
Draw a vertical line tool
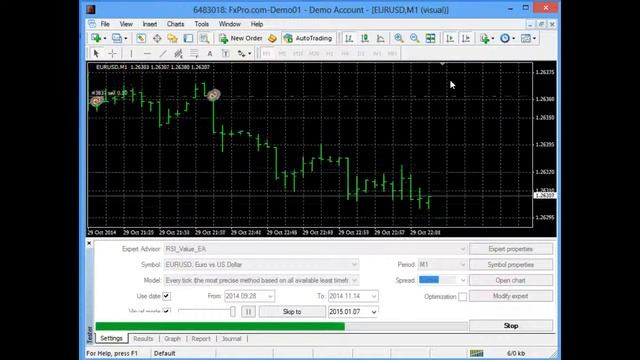click(x=131, y=53)
